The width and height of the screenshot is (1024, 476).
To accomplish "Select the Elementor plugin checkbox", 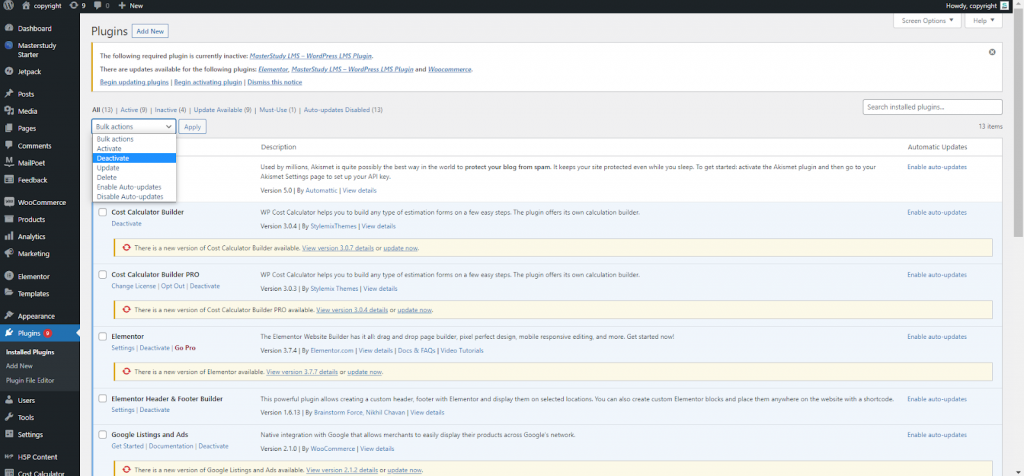I will (x=103, y=338).
